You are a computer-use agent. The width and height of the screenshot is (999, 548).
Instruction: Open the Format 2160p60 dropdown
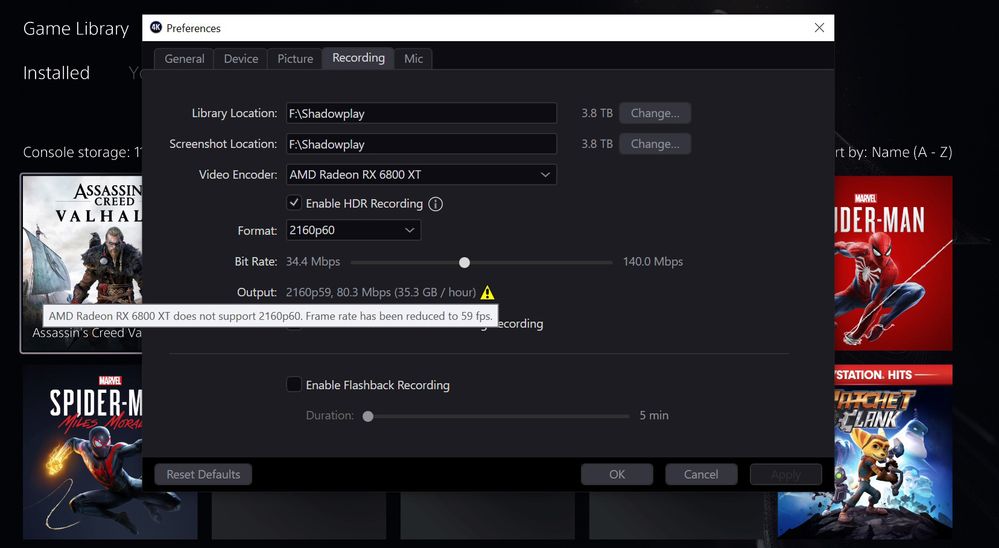pos(353,230)
